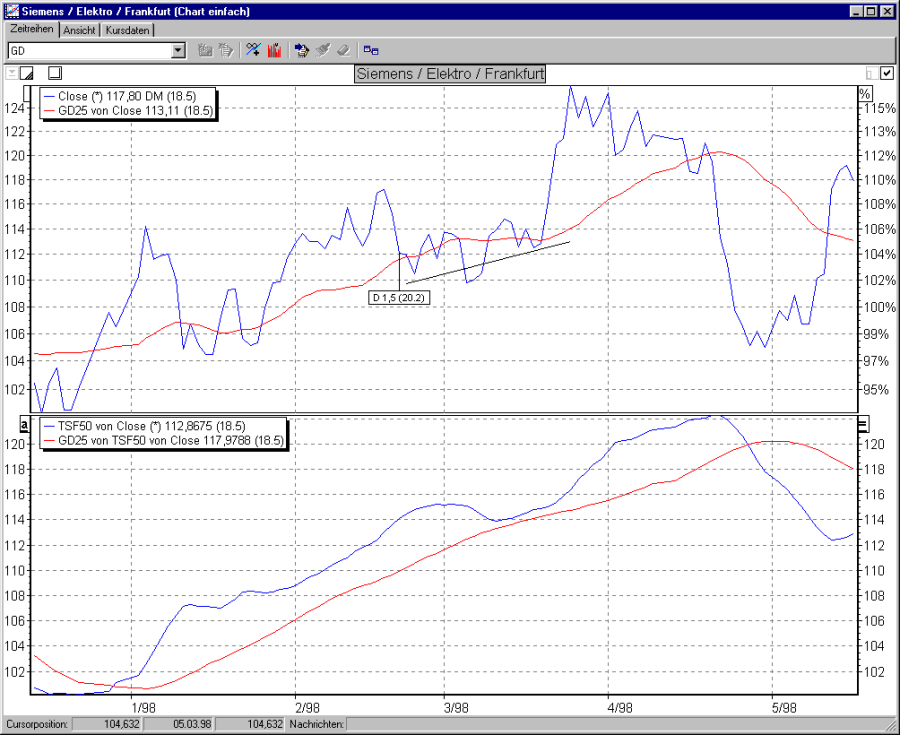Screen dimensions: 900x735
Task: Open the red bar chart display tool
Action: pos(274,49)
